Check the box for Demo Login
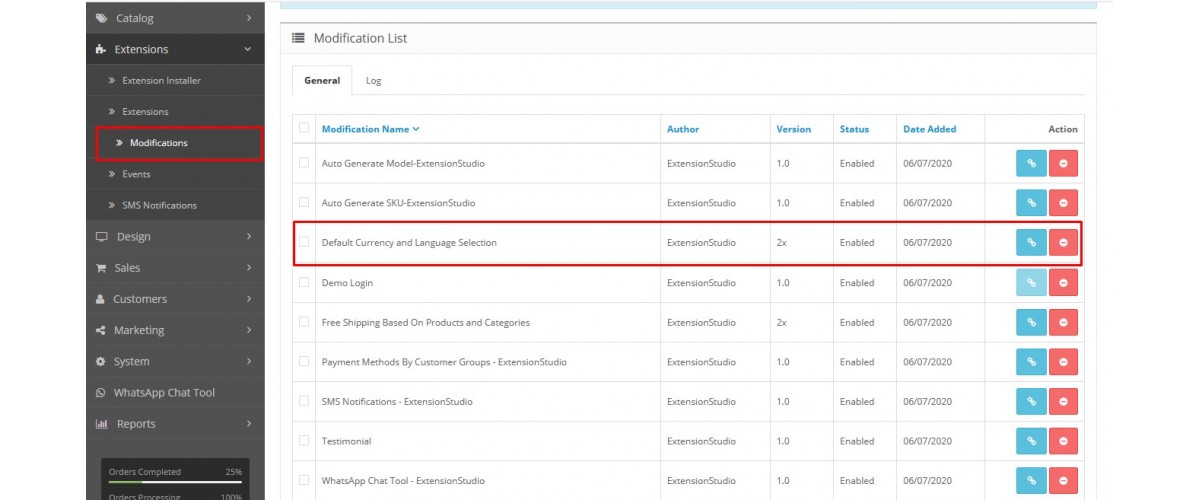 click(304, 283)
